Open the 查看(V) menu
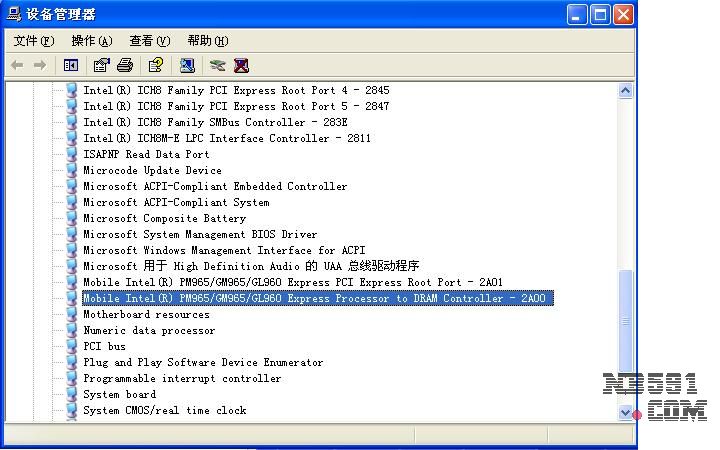 point(149,41)
